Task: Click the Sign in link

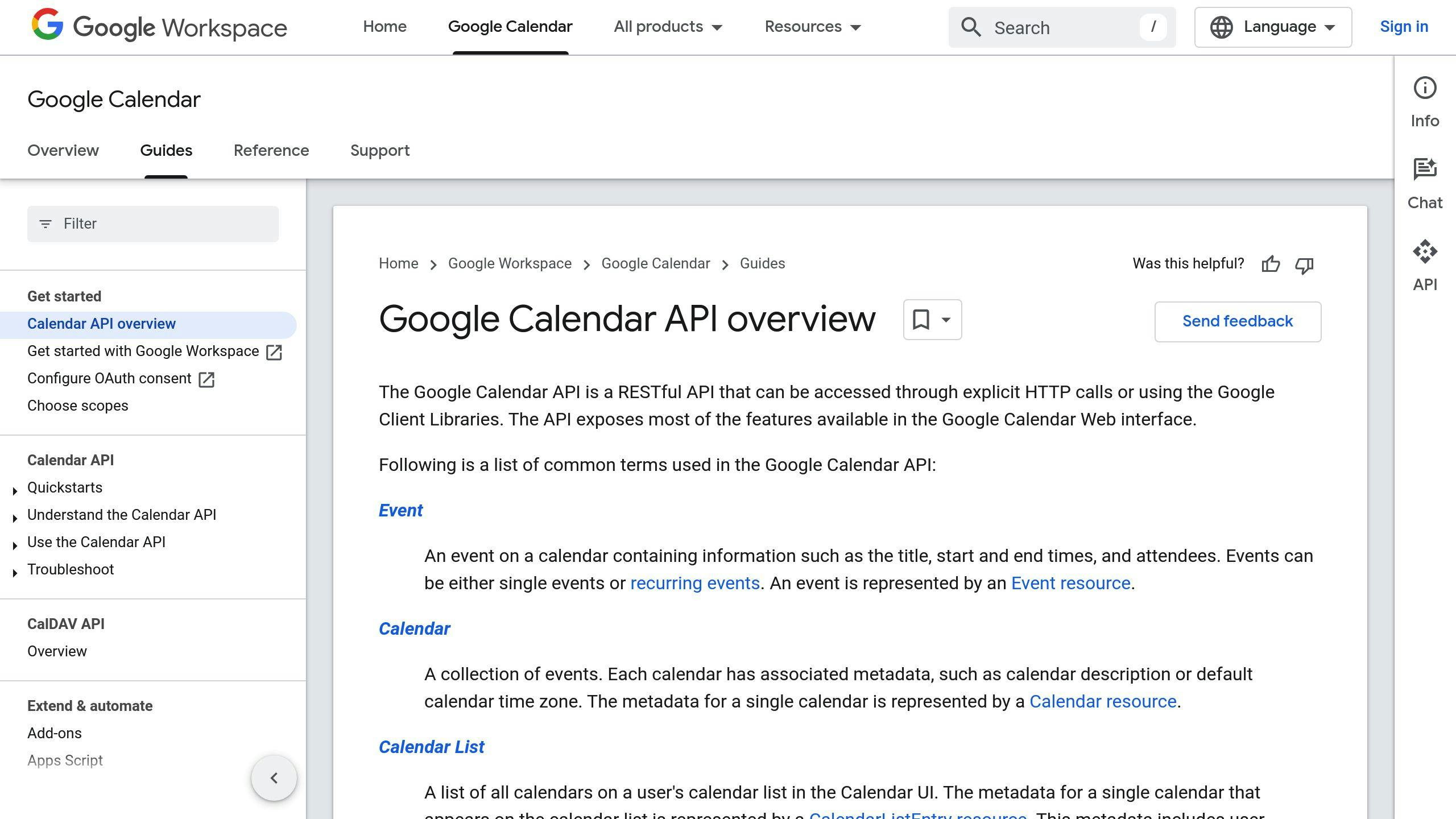Action: (x=1404, y=27)
